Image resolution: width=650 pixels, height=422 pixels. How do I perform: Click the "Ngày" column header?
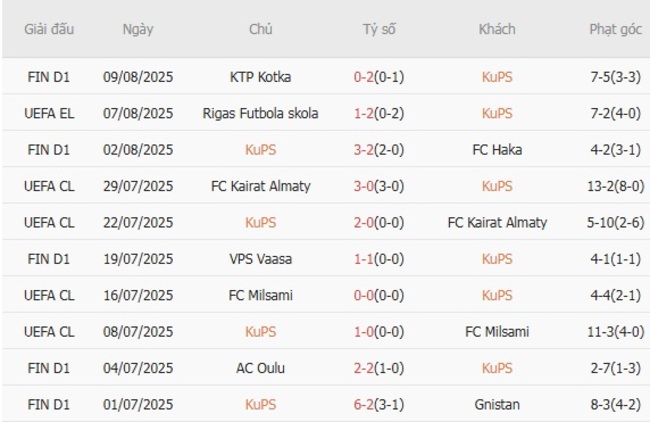tap(138, 29)
